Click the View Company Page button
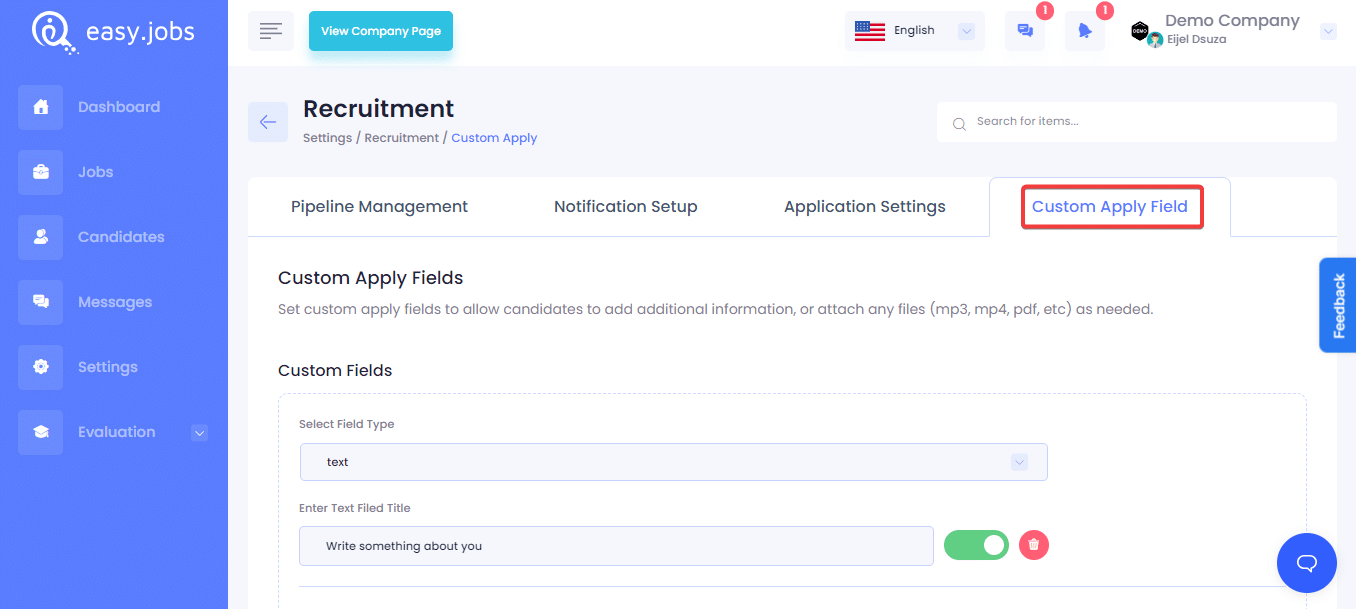The height and width of the screenshot is (609, 1356). (x=380, y=31)
